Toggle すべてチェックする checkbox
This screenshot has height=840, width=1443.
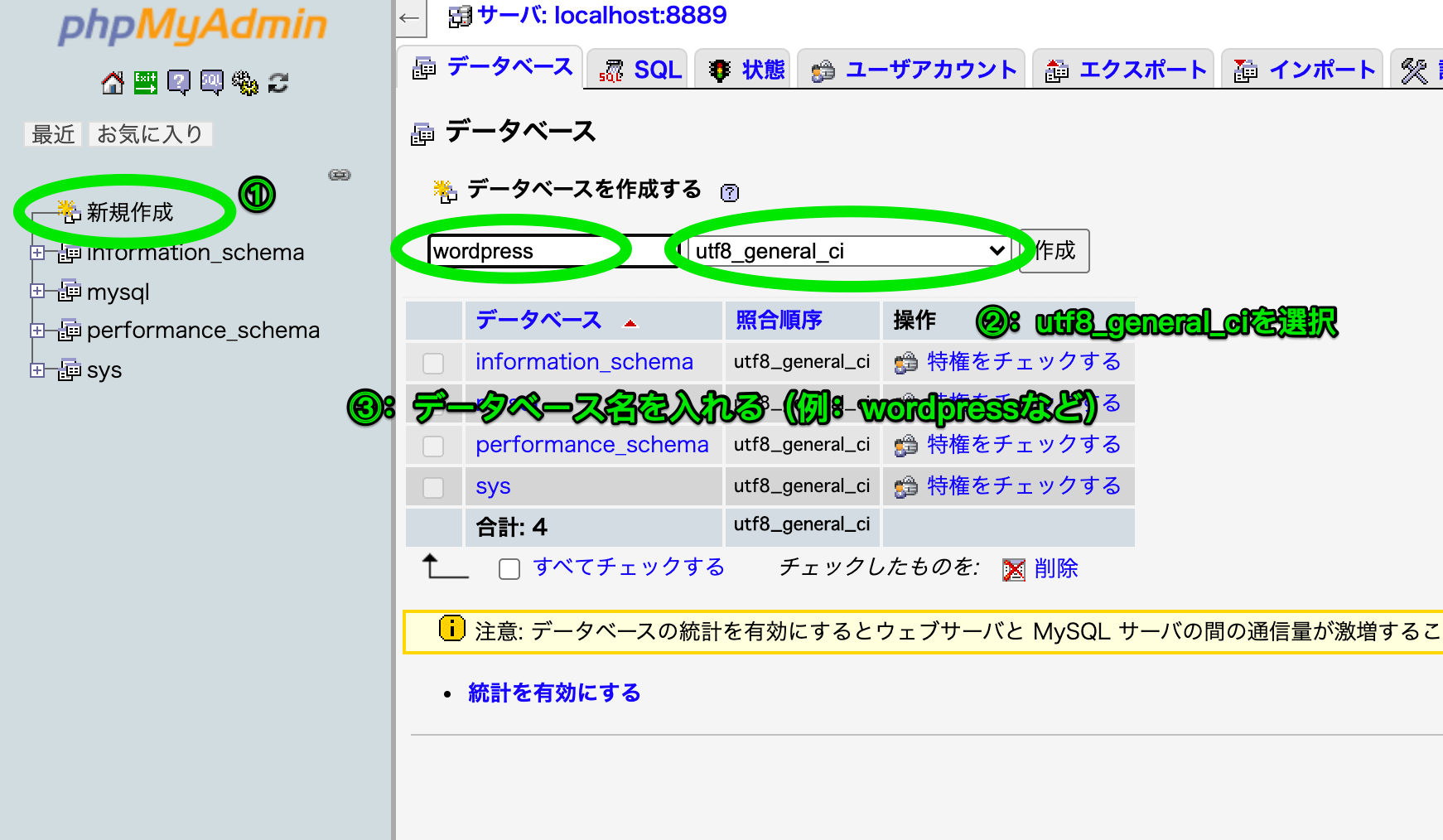coord(509,568)
